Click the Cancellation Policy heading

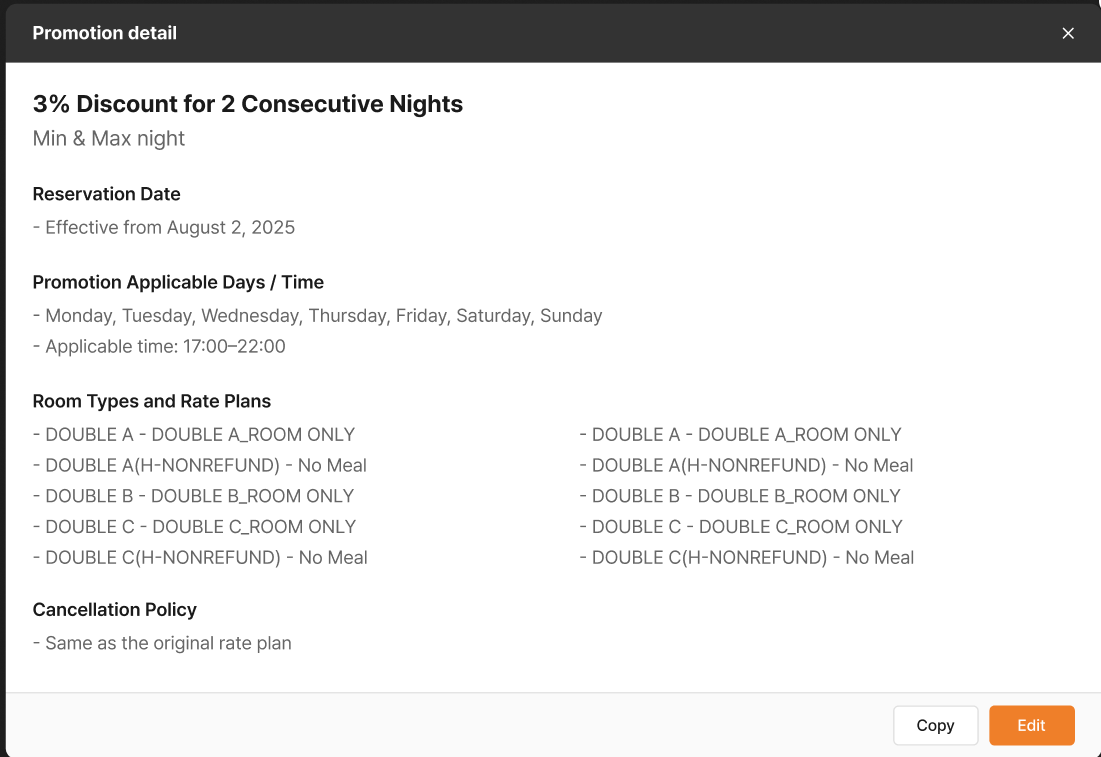(x=114, y=610)
